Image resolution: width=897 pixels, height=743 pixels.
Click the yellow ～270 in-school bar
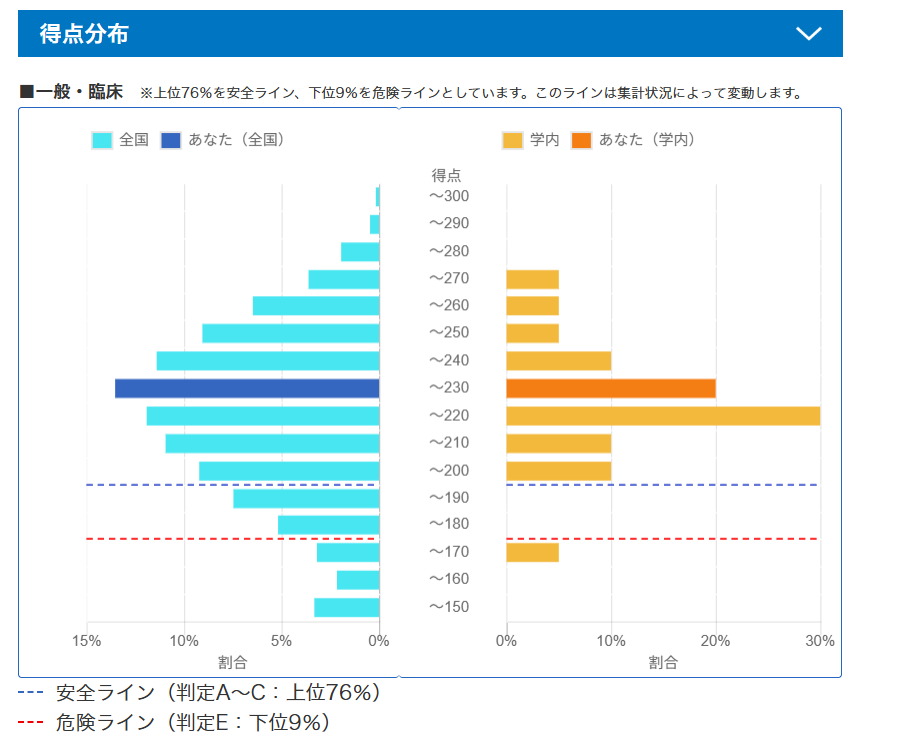532,279
